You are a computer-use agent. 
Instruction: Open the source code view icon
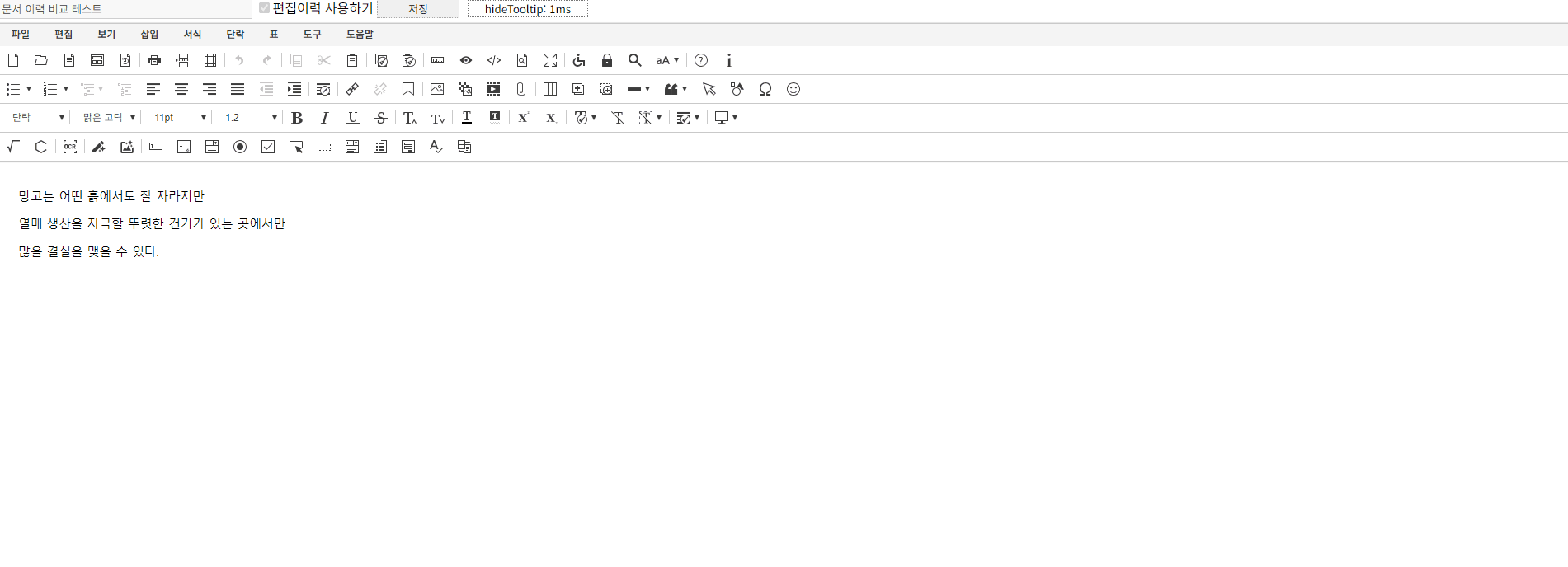click(494, 60)
